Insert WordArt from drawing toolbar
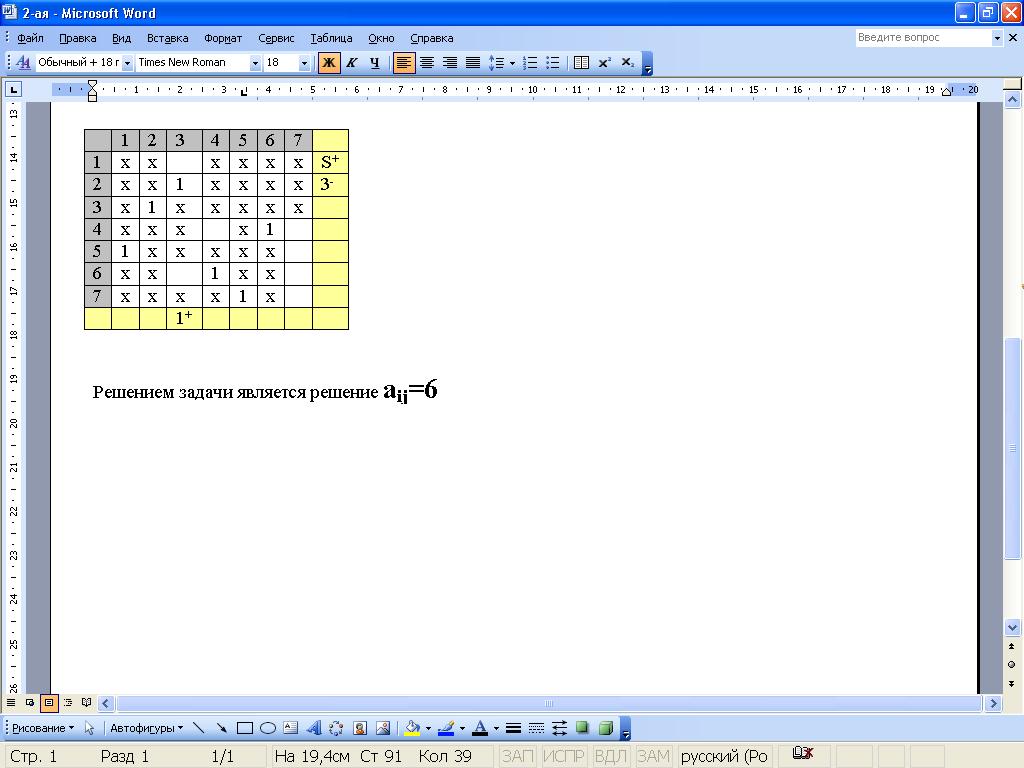The width and height of the screenshot is (1024, 768). point(314,728)
